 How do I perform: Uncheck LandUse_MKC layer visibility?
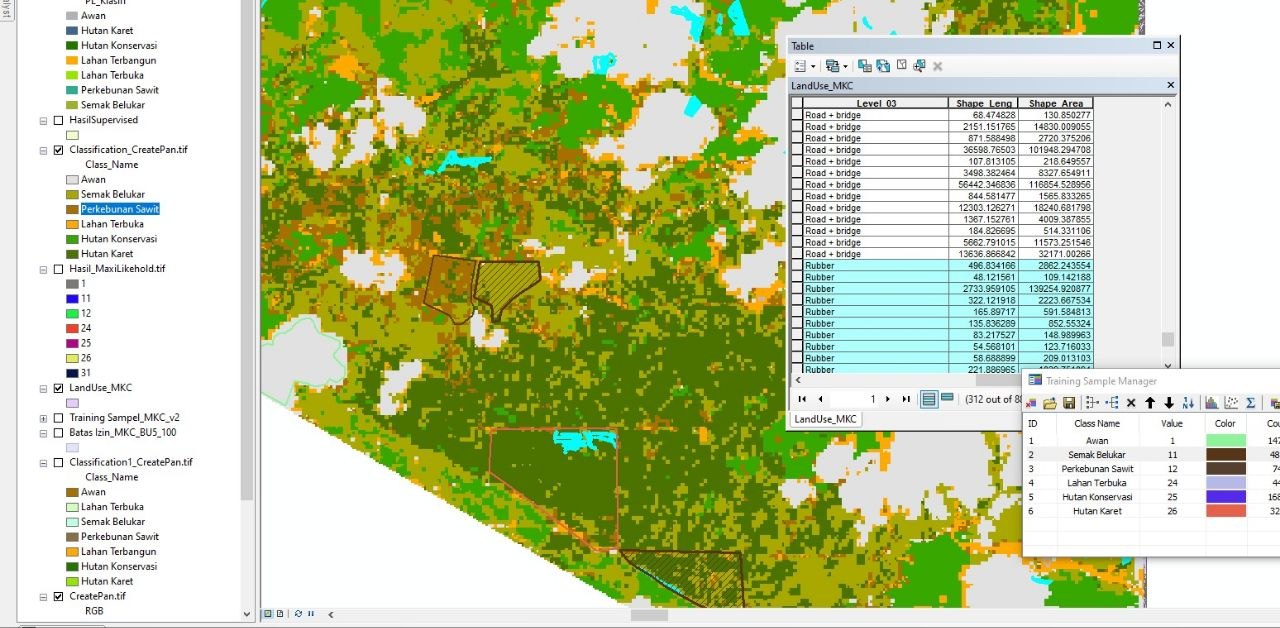[58, 388]
